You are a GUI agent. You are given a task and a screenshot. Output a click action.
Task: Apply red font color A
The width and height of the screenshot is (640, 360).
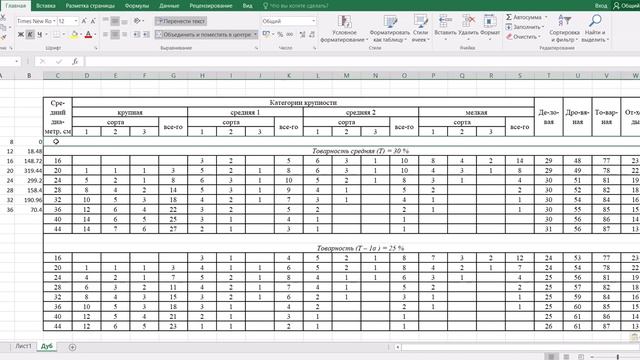click(88, 35)
